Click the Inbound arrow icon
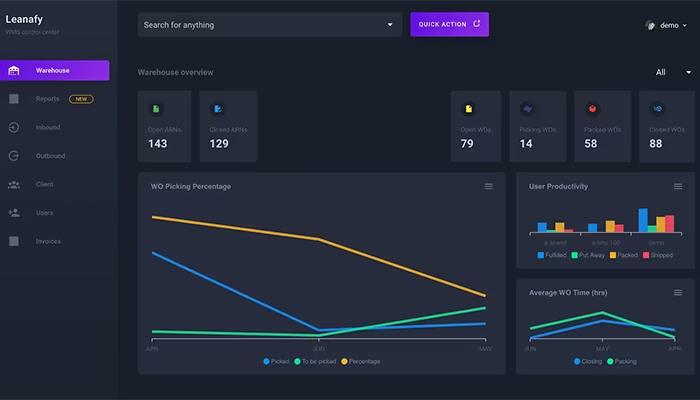The width and height of the screenshot is (700, 400). click(x=14, y=127)
